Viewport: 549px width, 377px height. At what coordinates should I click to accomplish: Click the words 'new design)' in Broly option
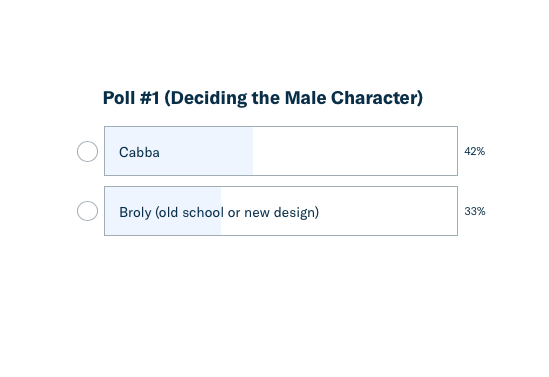282,212
